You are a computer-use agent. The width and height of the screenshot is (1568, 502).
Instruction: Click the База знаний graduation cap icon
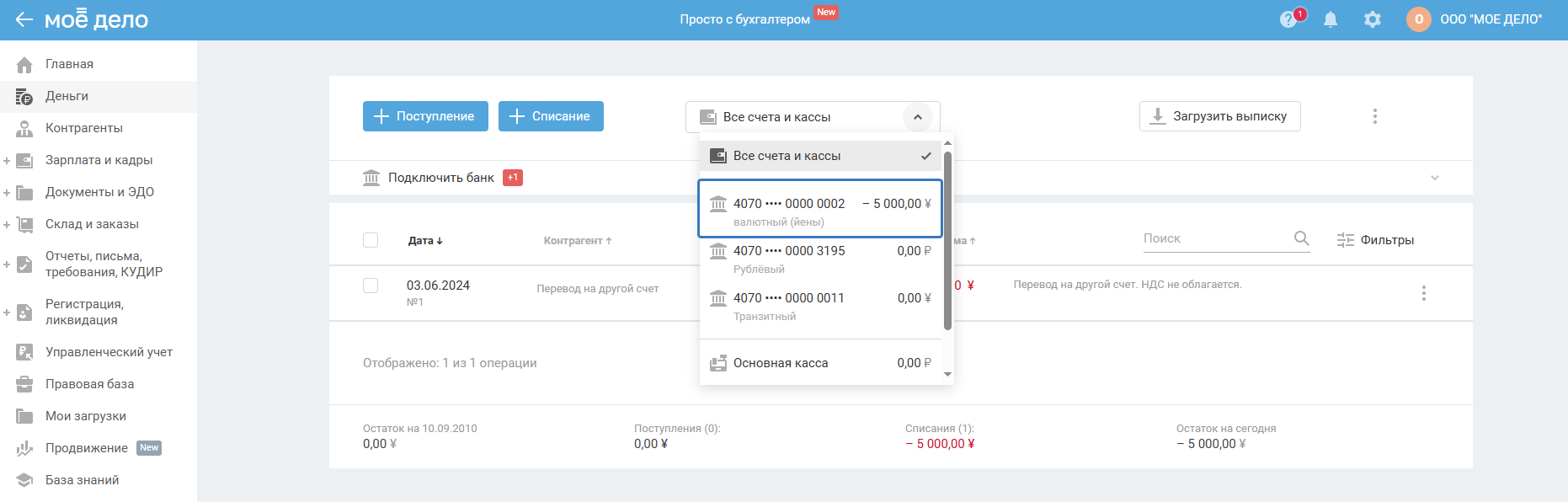click(x=24, y=481)
